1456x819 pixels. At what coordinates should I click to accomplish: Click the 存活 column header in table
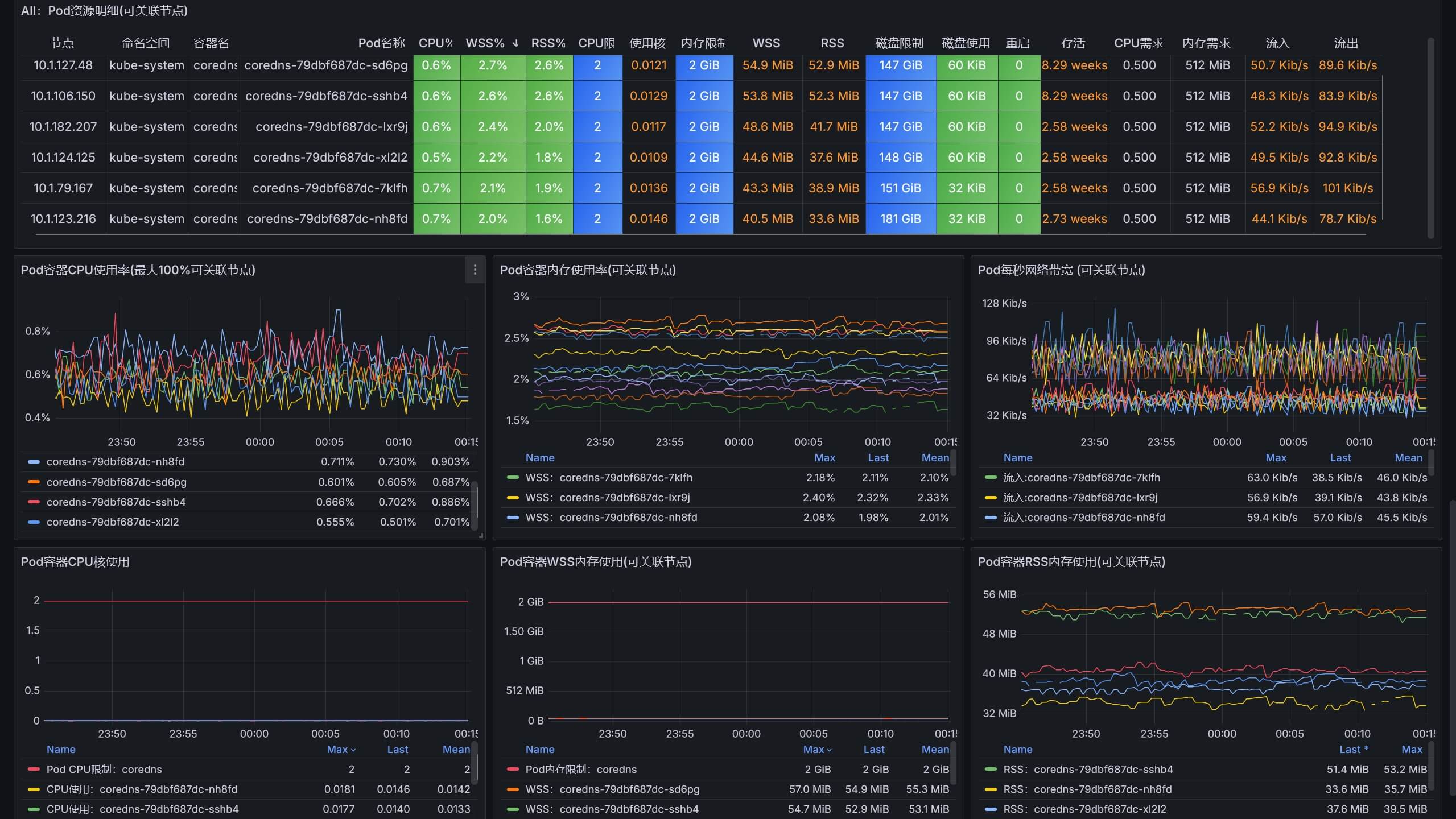1073,43
